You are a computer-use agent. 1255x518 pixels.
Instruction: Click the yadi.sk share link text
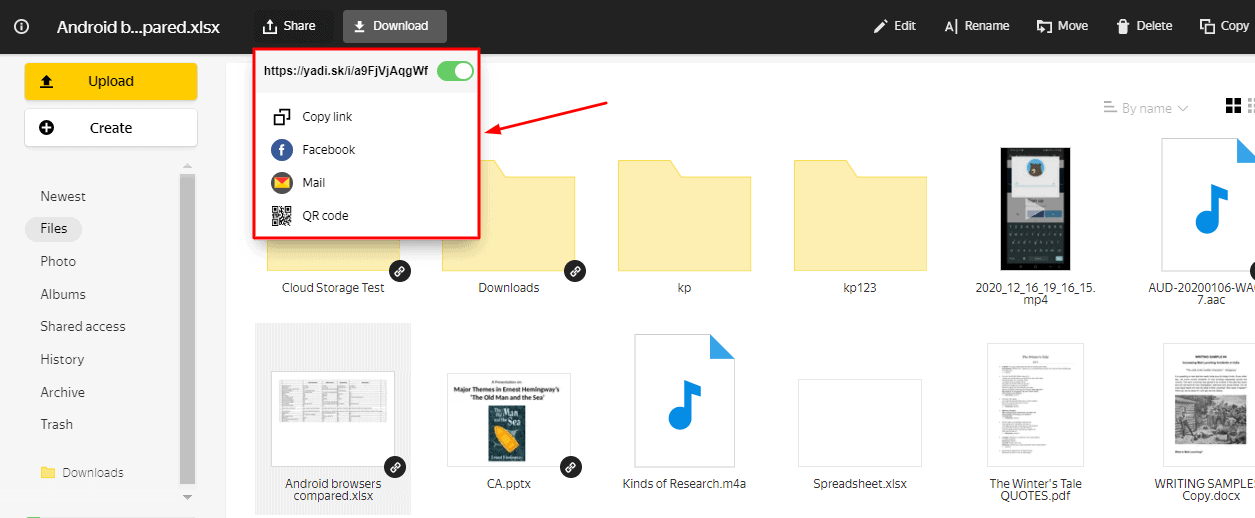click(x=346, y=71)
